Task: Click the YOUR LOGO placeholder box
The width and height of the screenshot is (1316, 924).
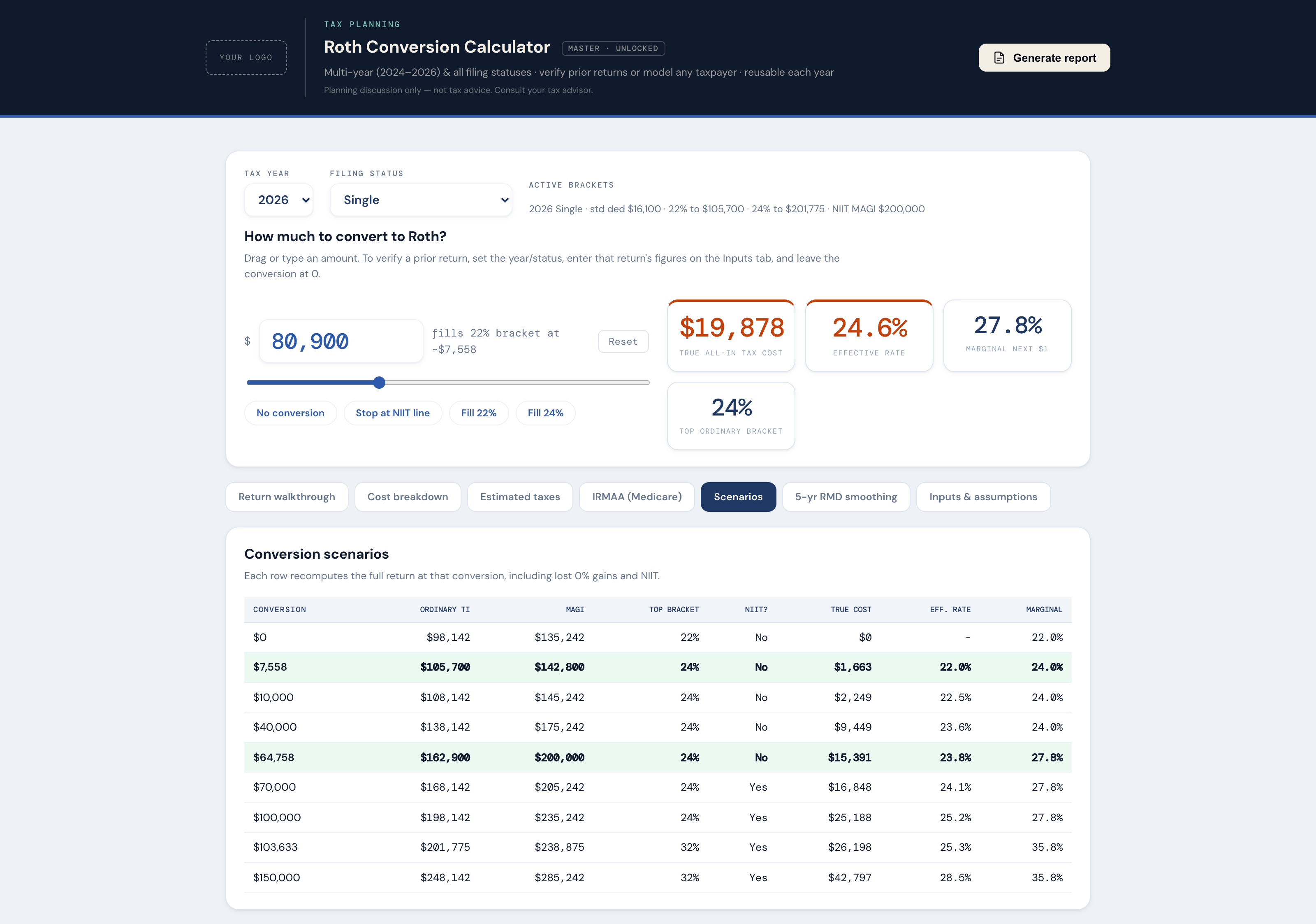Action: 246,57
